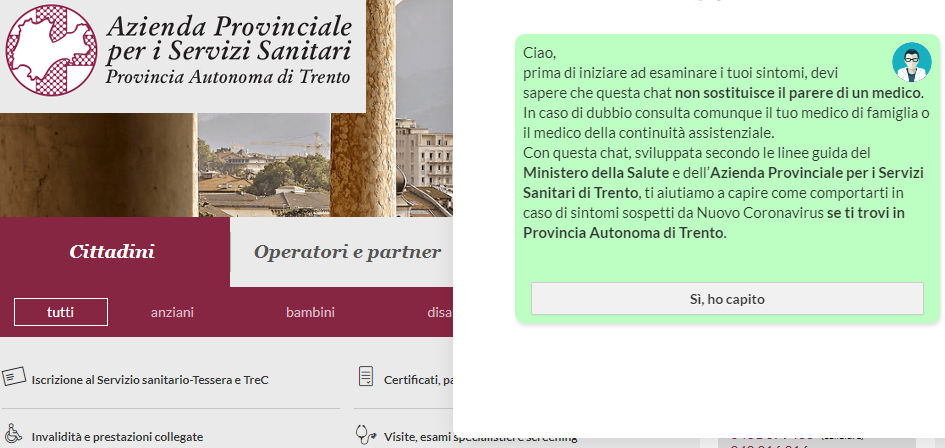
Task: Open Iscrizione al Servizio sanitario-Tessera e TreC
Action: (150, 380)
